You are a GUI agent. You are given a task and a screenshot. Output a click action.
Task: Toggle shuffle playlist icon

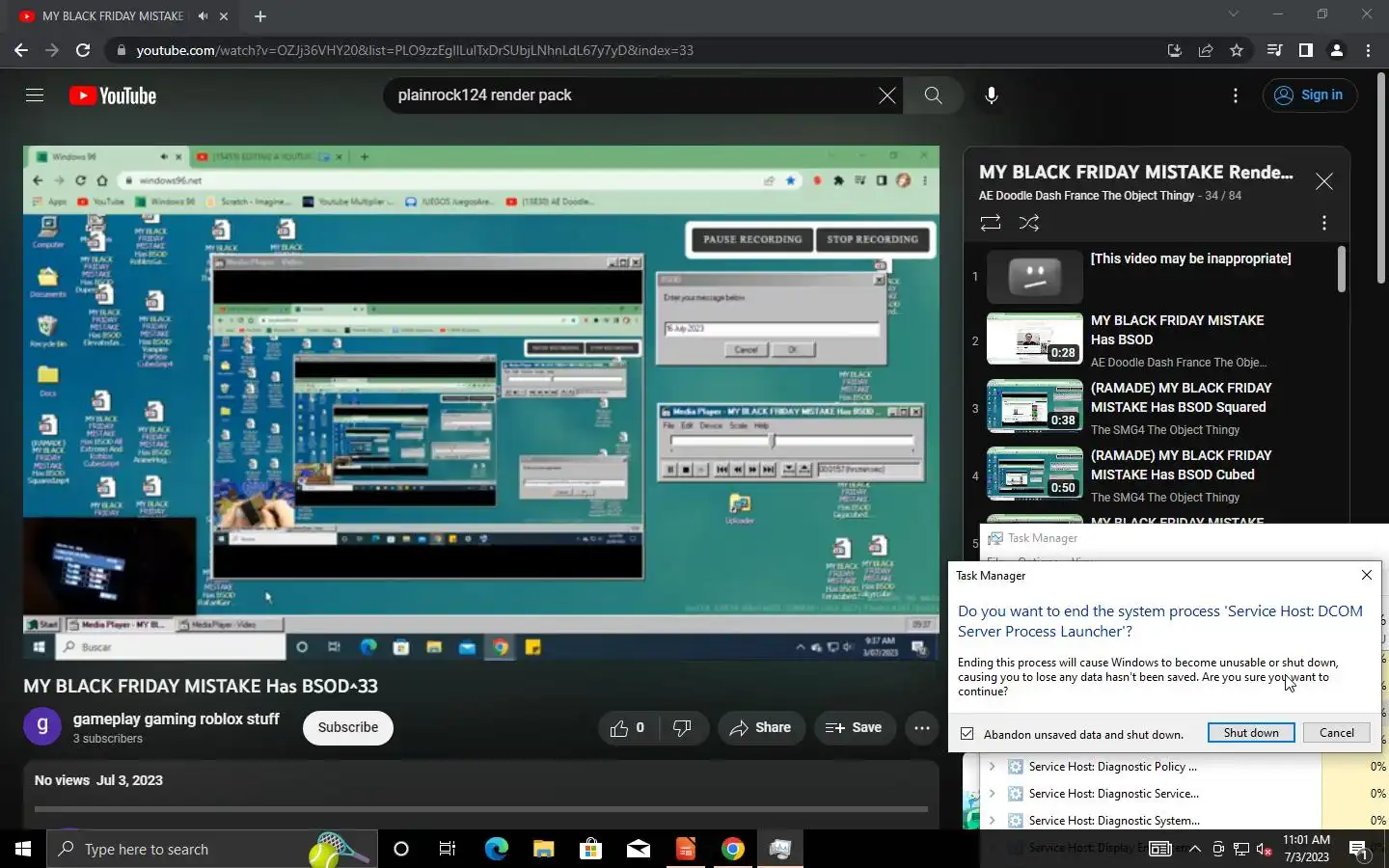click(1029, 223)
